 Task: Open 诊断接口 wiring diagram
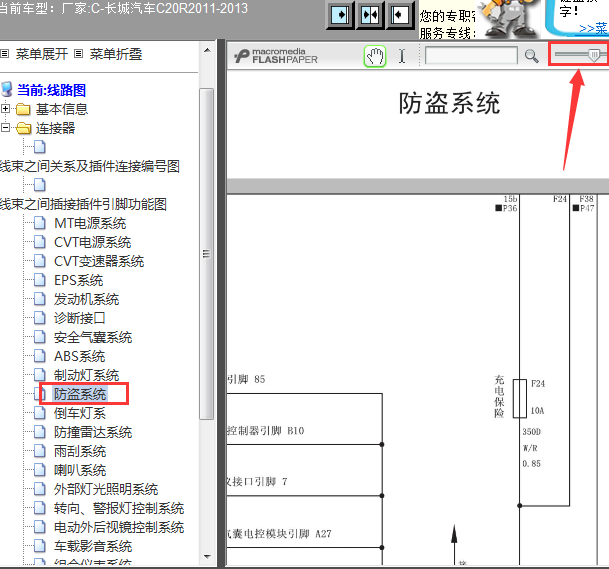tap(80, 318)
